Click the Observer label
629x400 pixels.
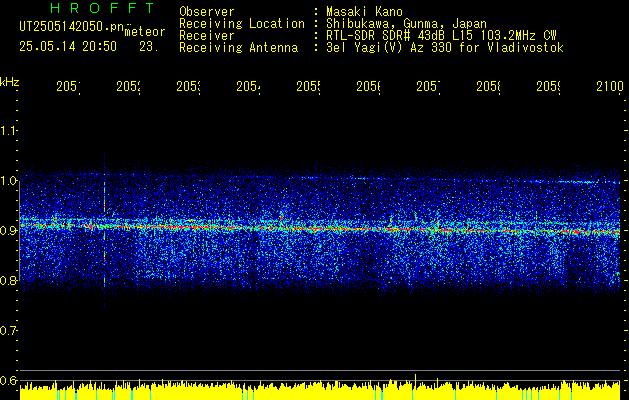pos(207,11)
